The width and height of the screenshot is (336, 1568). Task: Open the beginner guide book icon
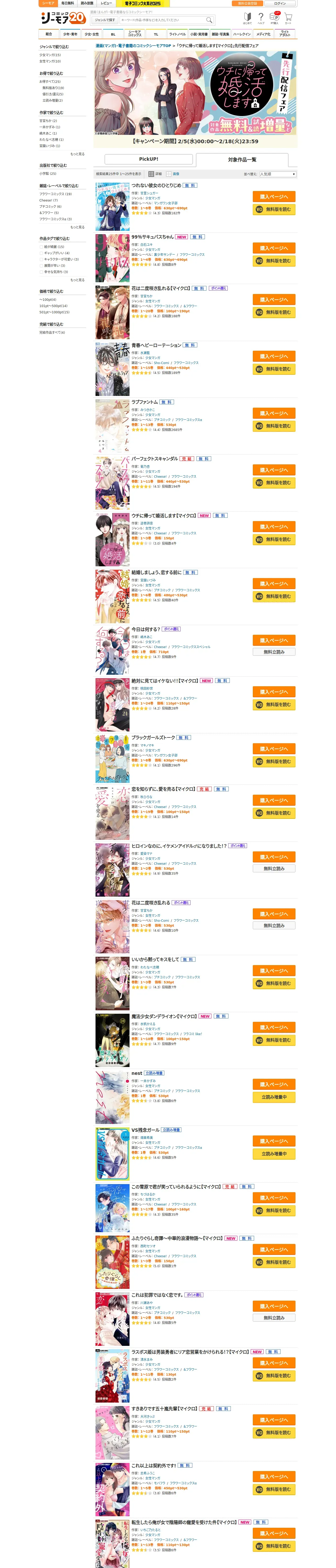247,18
